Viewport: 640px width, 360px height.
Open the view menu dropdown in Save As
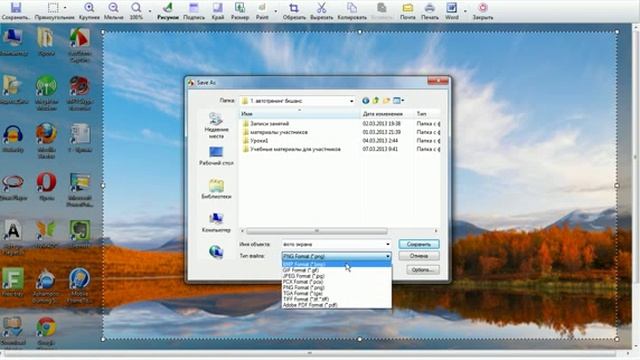(x=398, y=100)
